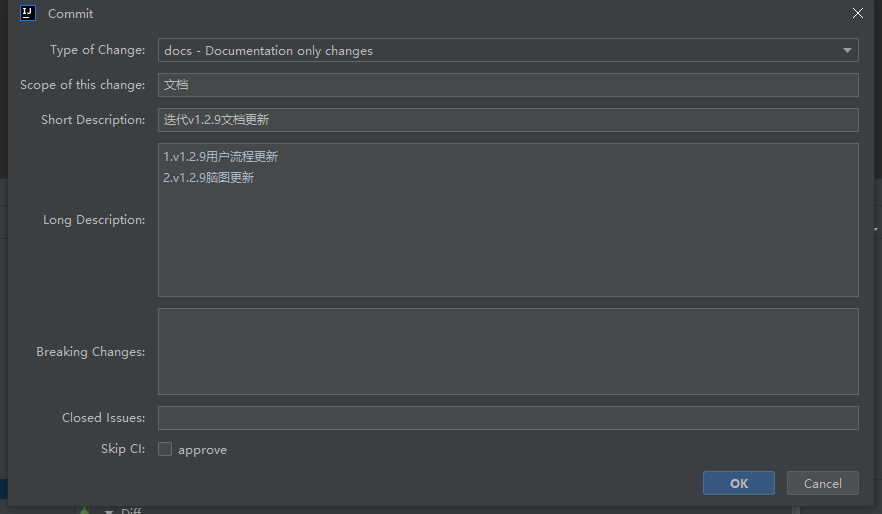Click the second line of the Long Description text
The image size is (882, 514).
(x=209, y=178)
